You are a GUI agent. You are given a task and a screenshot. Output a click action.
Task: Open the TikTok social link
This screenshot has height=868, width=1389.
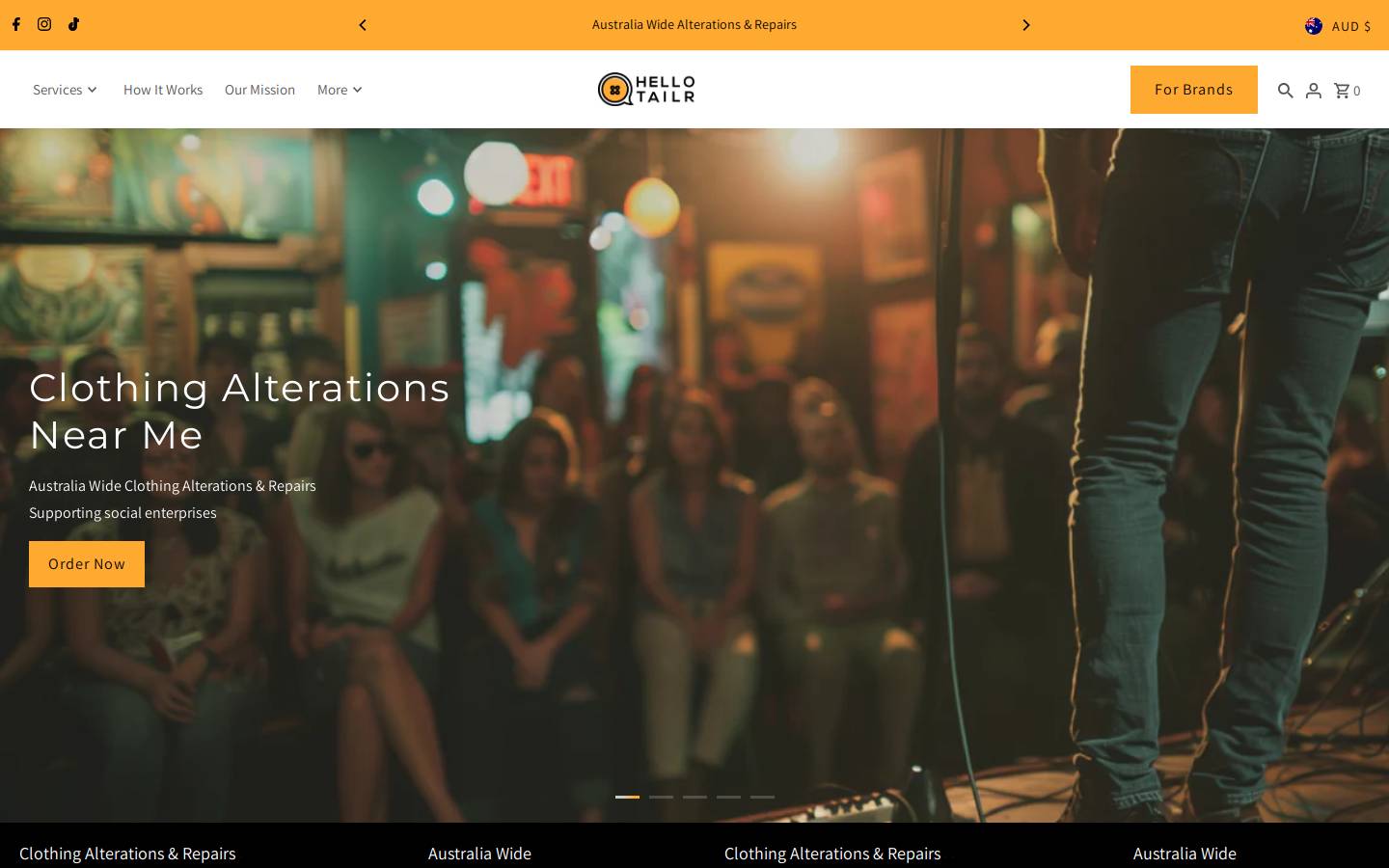click(x=73, y=24)
